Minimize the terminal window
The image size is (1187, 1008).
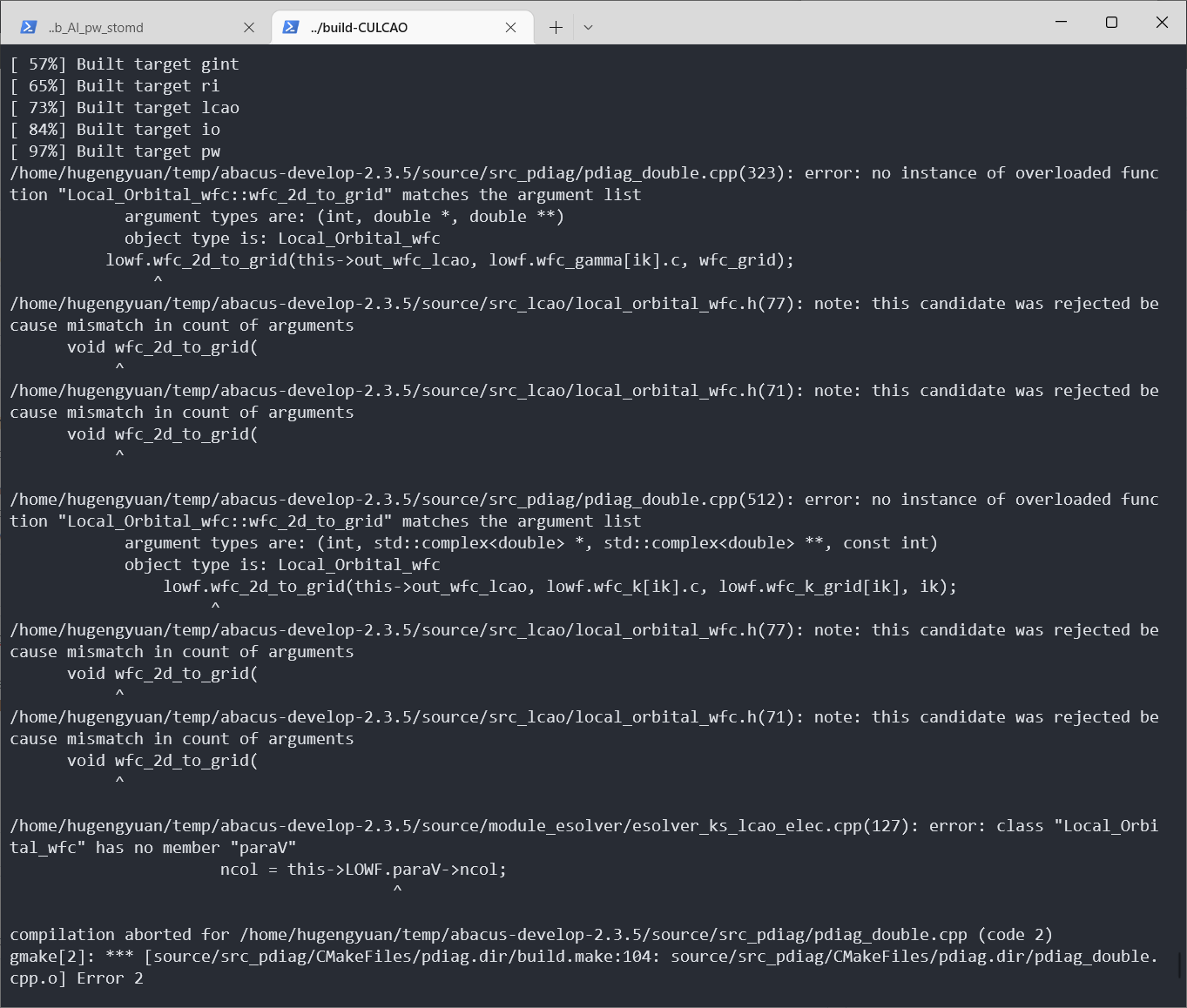1061,22
